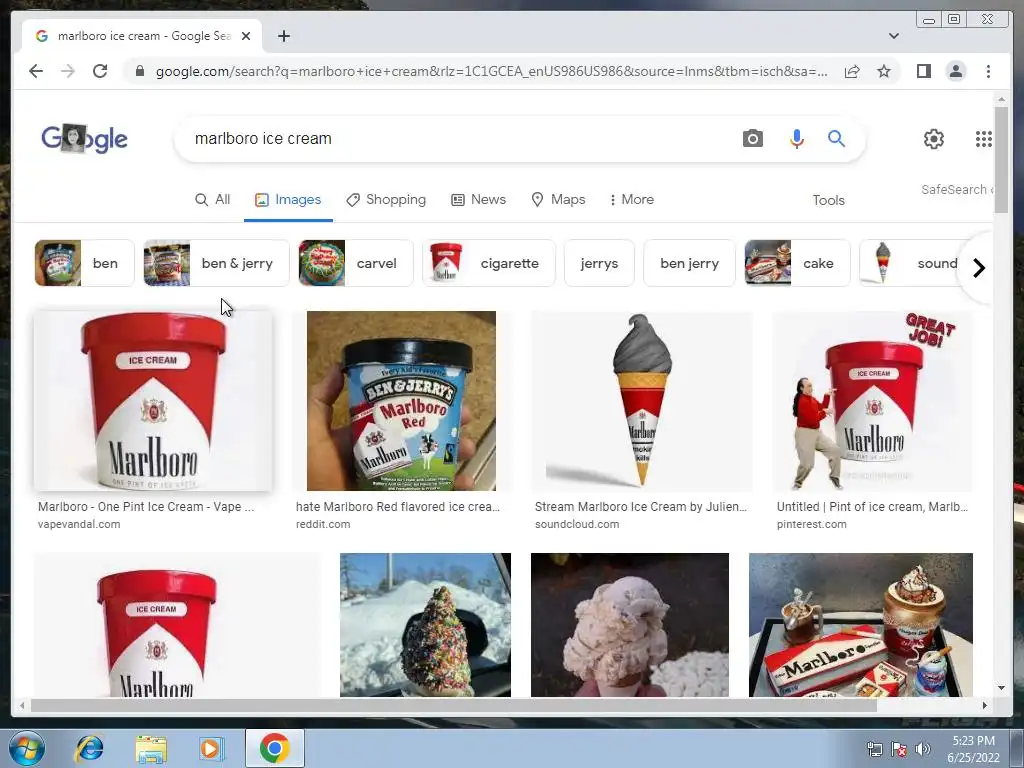Close the marlboro ice cream tab
1024x768 pixels.
click(x=246, y=36)
